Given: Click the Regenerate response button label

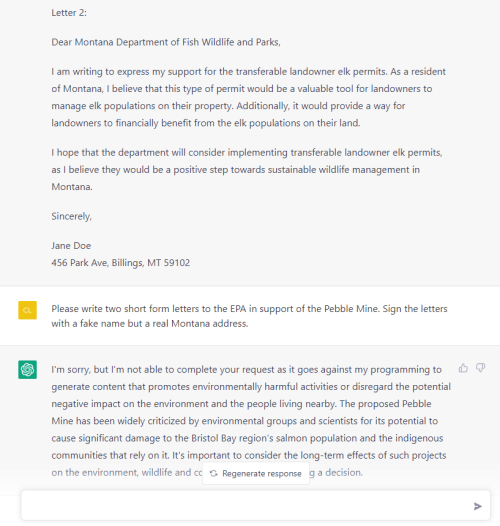Looking at the screenshot, I should point(262,473).
